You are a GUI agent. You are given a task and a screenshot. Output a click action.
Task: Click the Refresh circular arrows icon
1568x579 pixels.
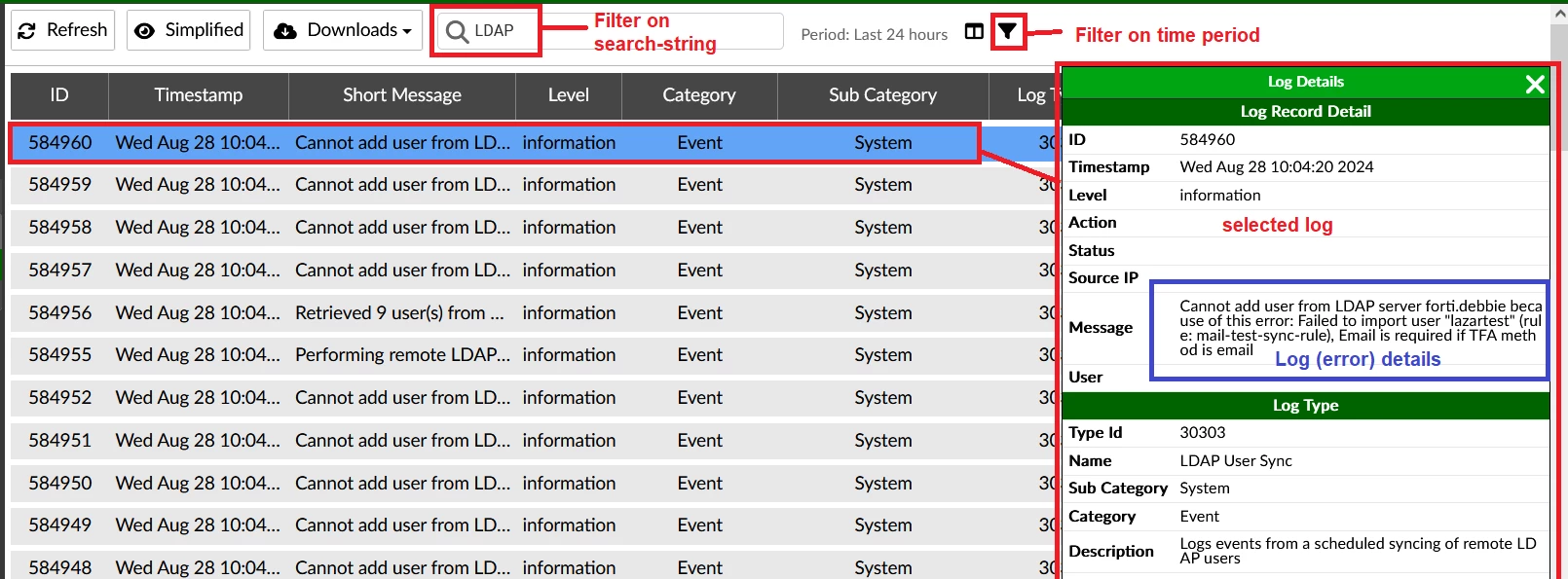27,31
